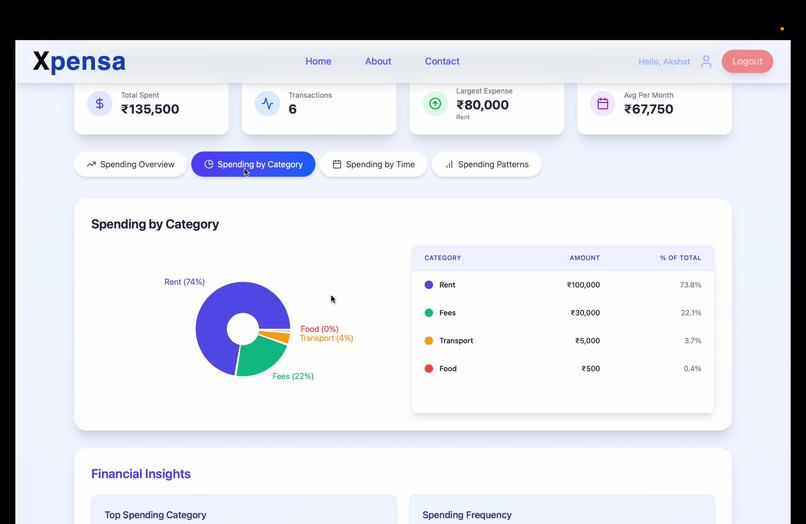Click the calendar icon in Spending by Time
The height and width of the screenshot is (524, 806).
pos(337,164)
